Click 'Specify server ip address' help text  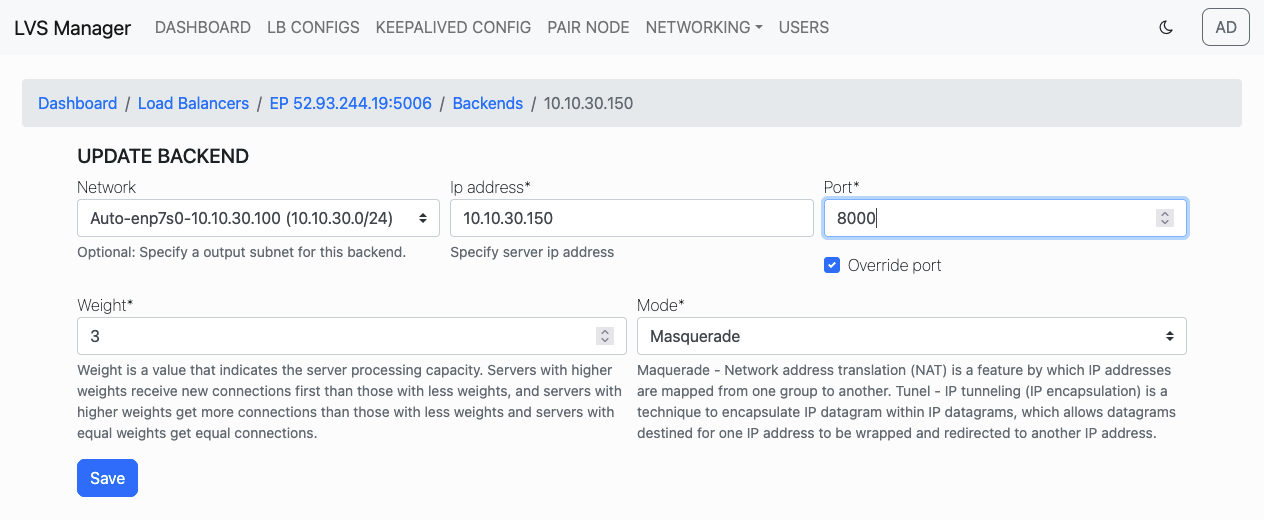pyautogui.click(x=532, y=252)
